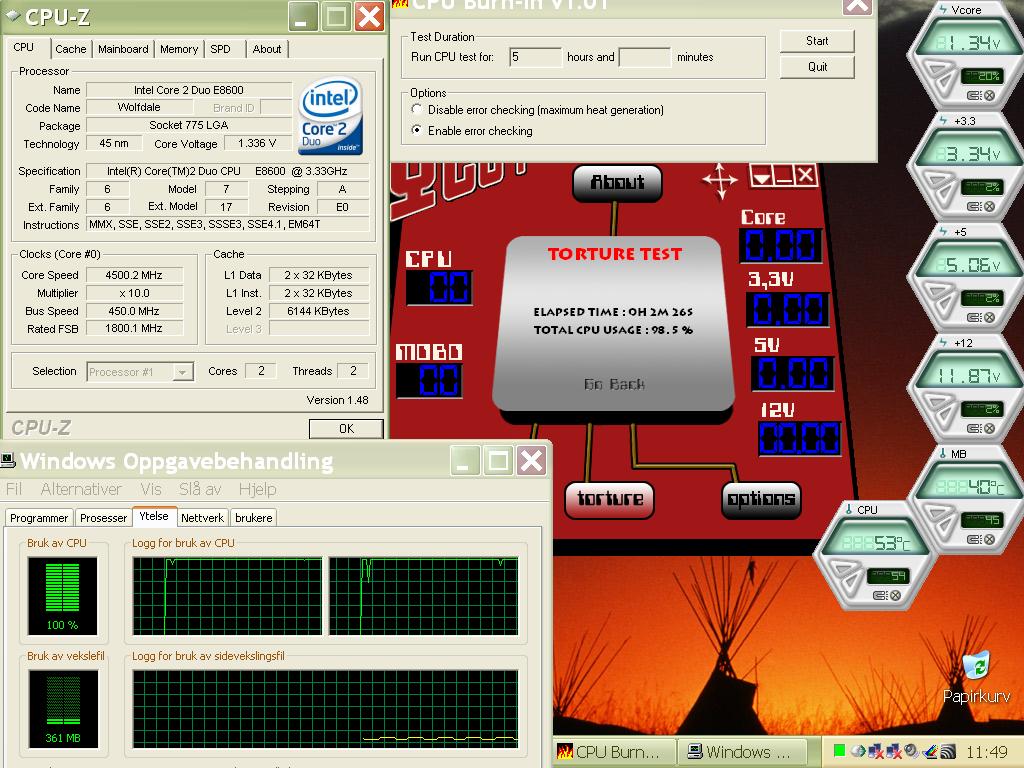The image size is (1024, 768).
Task: Open the Nettverk tab in Task Manager
Action: click(x=202, y=518)
